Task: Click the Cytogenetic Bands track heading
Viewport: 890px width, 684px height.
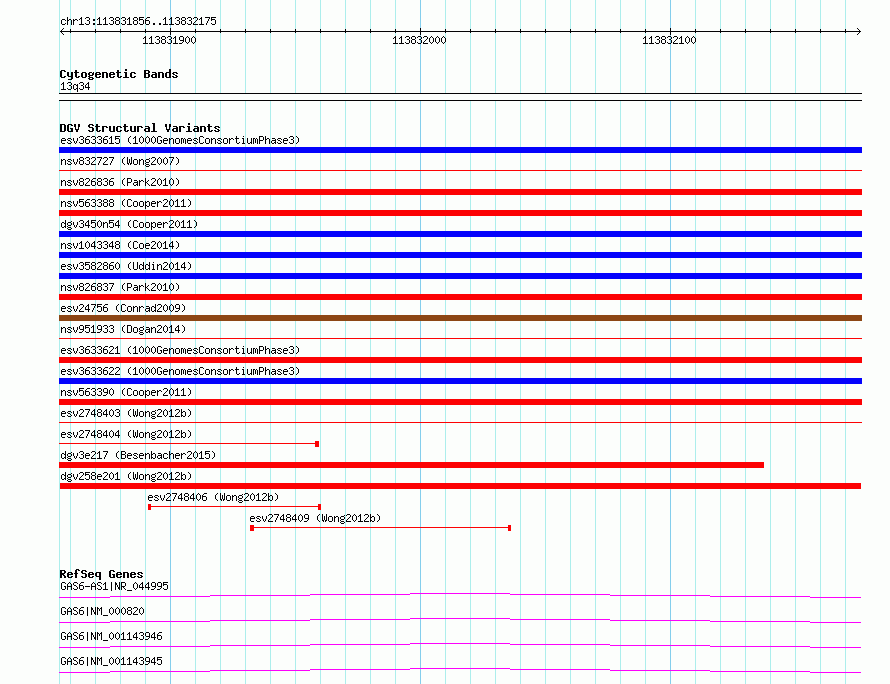Action: pyautogui.click(x=119, y=74)
